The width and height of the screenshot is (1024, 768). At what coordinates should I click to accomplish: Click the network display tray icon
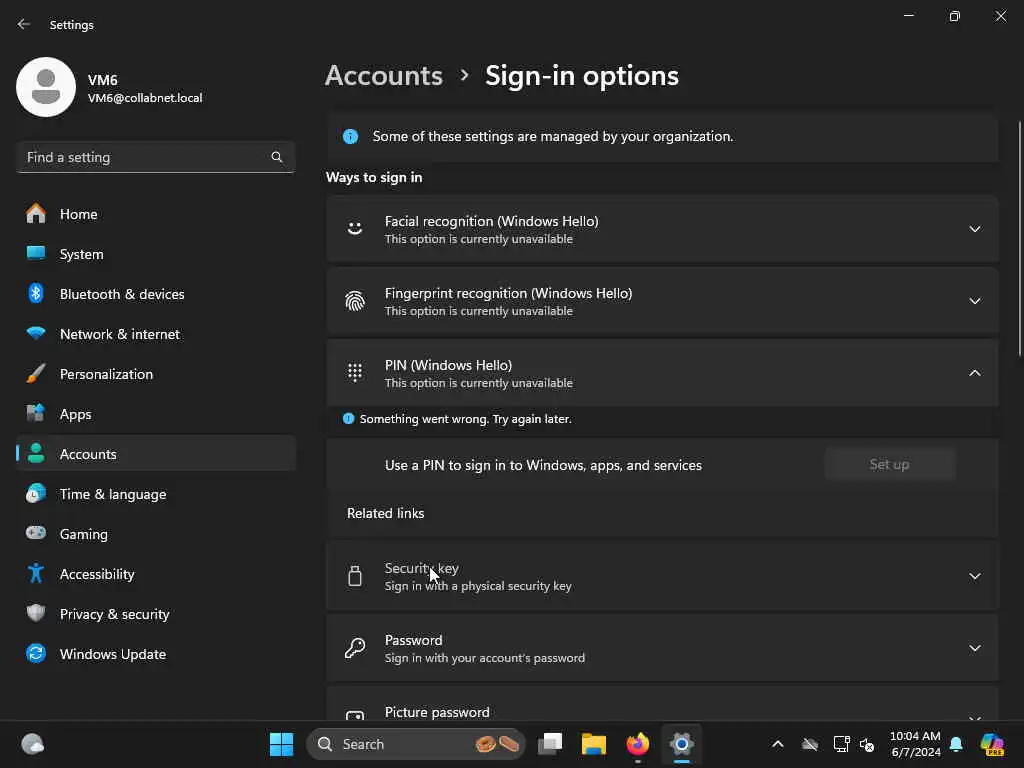tap(841, 744)
